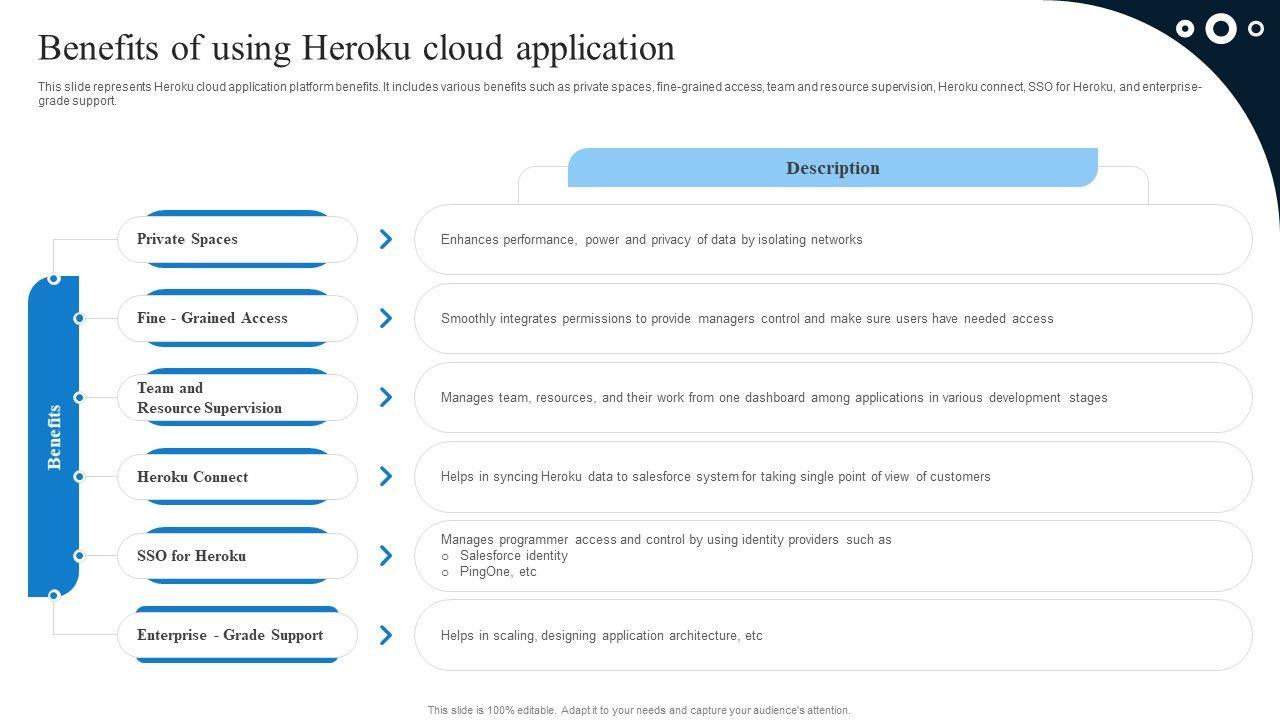The width and height of the screenshot is (1280, 720).
Task: Click the slide title about Heroku cloud application
Action: click(x=356, y=48)
